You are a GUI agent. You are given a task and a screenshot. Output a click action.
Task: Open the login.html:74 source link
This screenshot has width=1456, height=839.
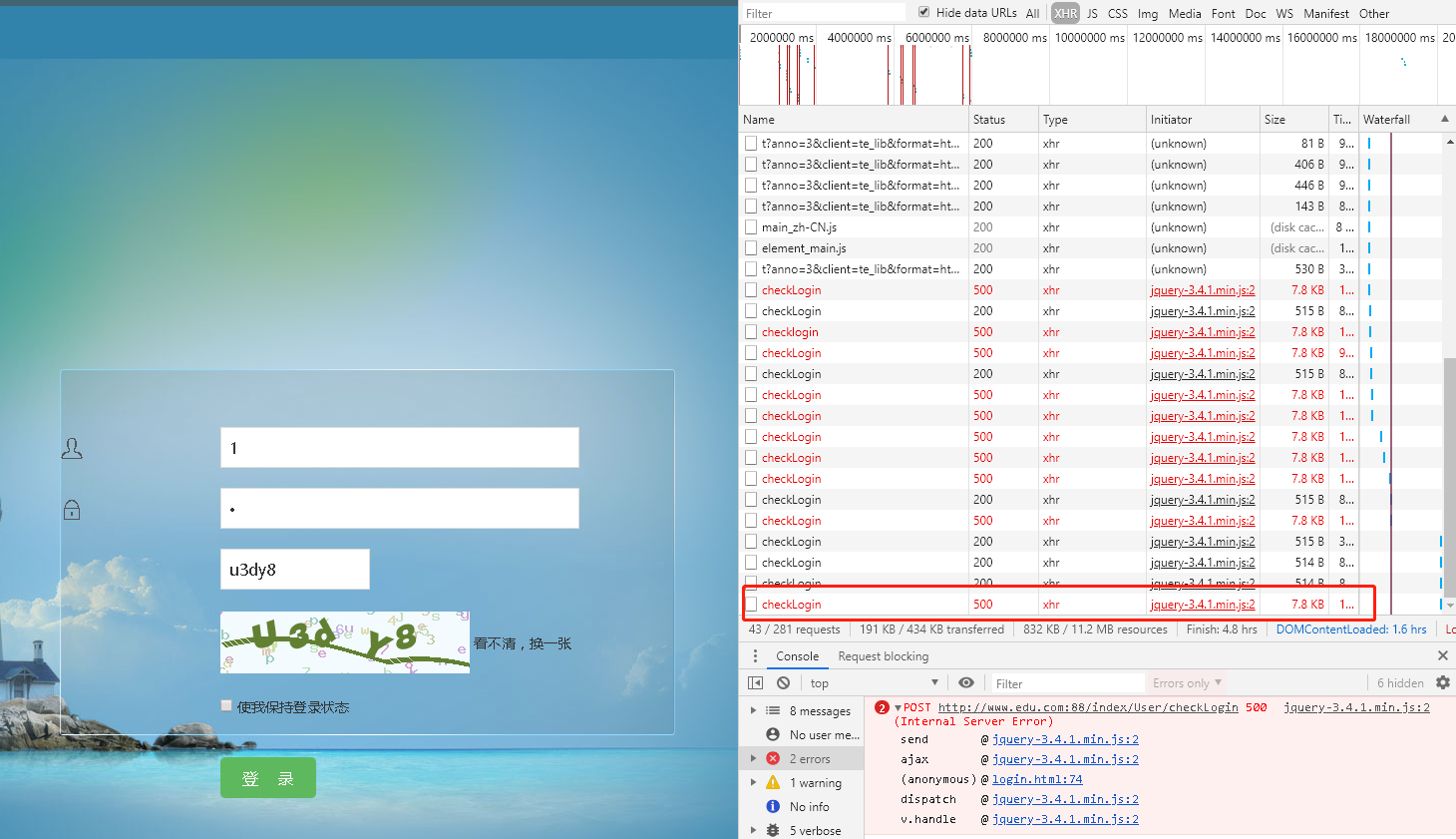tap(1037, 779)
